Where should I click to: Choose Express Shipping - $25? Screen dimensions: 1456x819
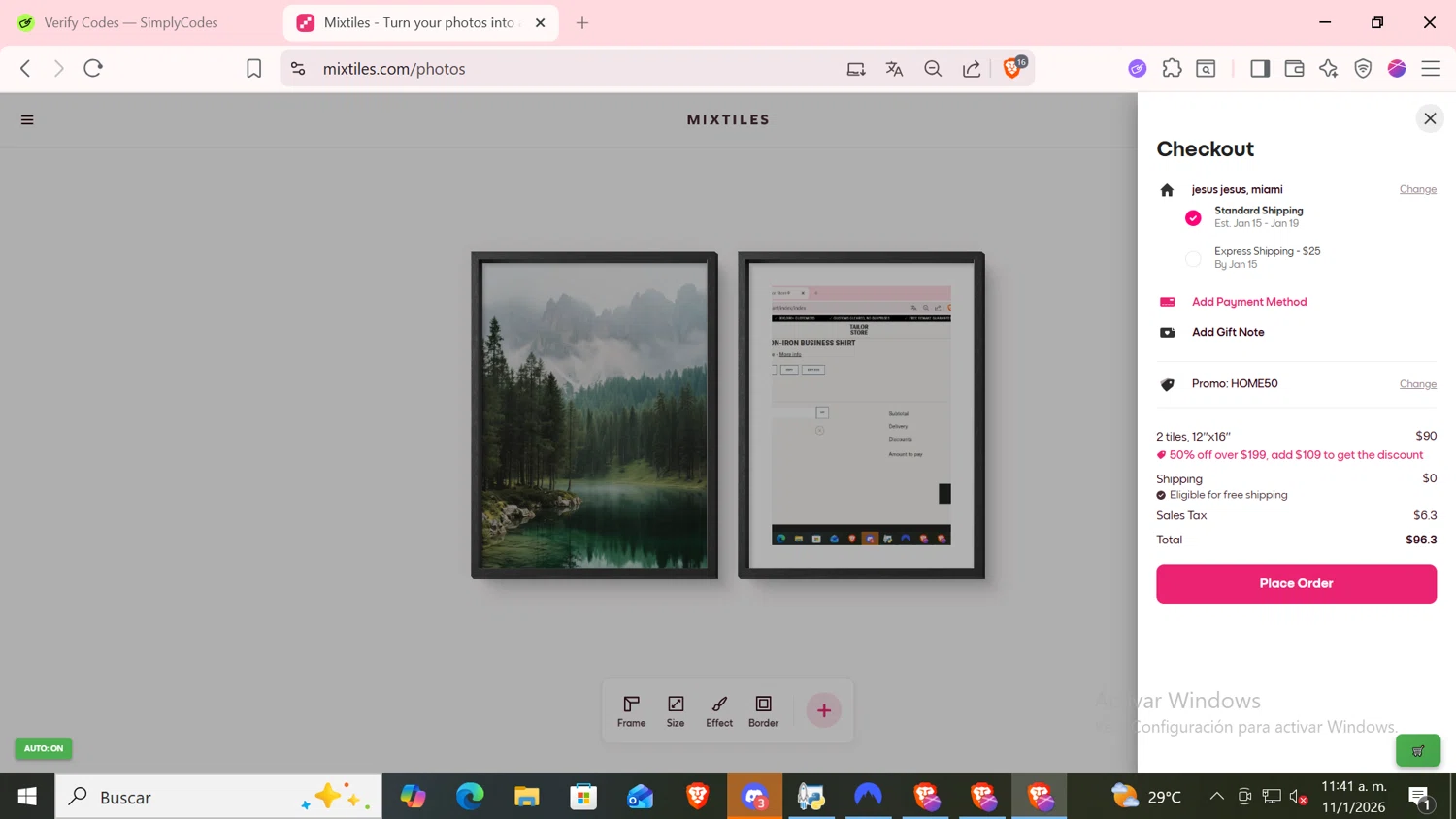point(1193,258)
